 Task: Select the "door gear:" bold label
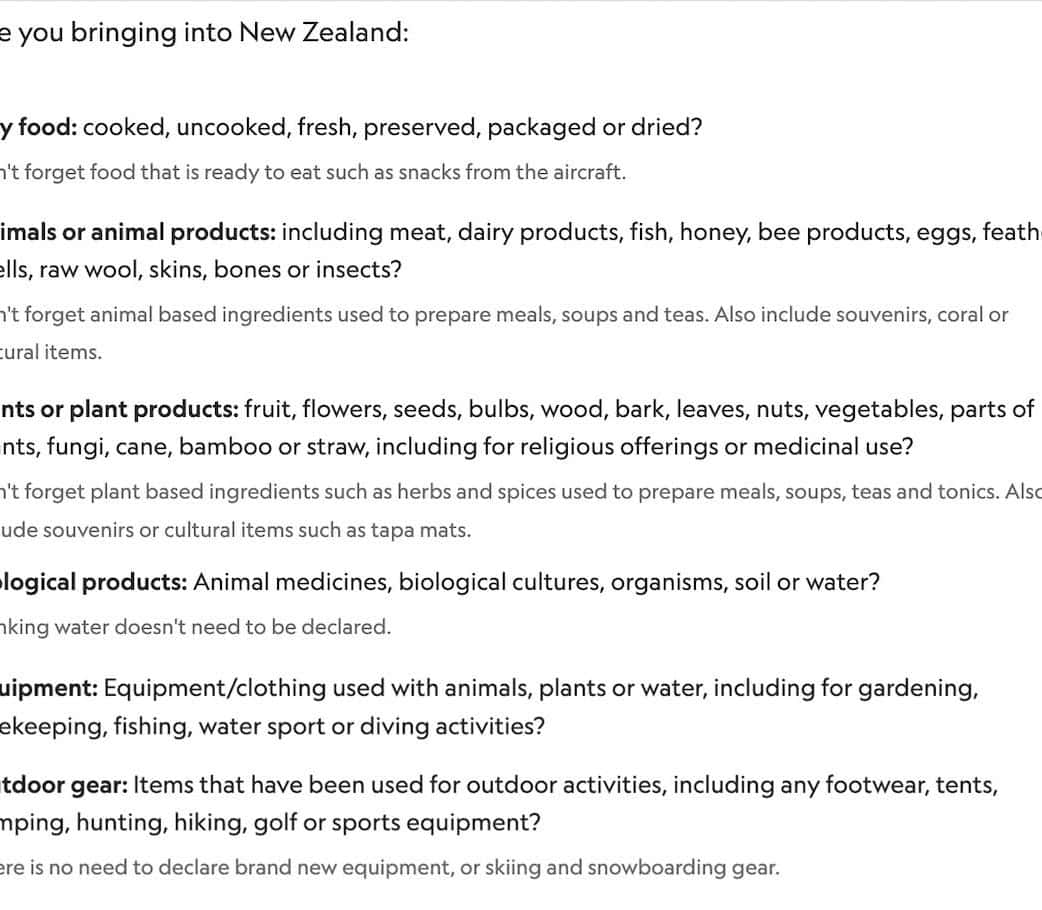pyautogui.click(x=64, y=785)
